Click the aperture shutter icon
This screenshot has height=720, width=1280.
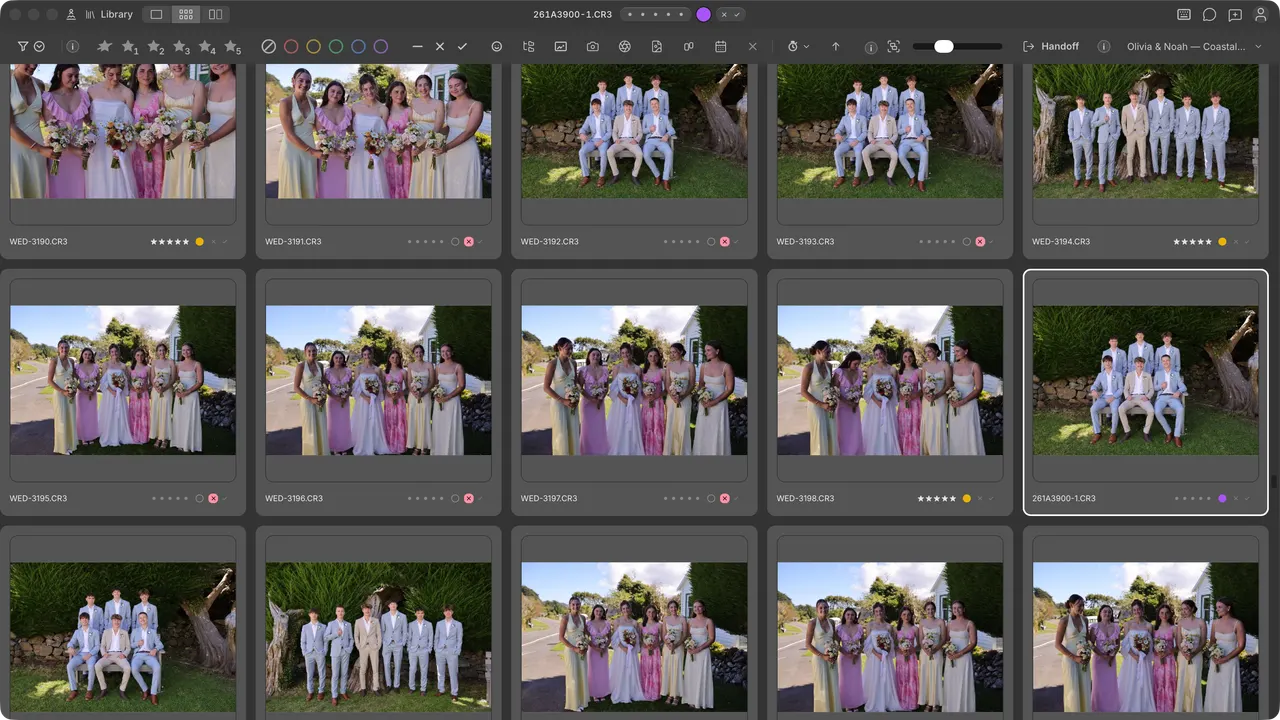click(x=625, y=47)
